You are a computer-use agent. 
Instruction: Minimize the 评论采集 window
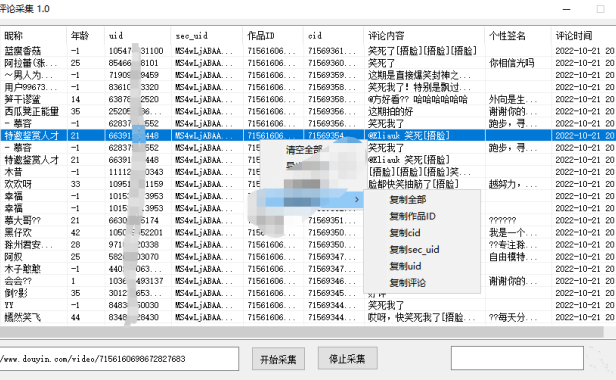pos(566,9)
